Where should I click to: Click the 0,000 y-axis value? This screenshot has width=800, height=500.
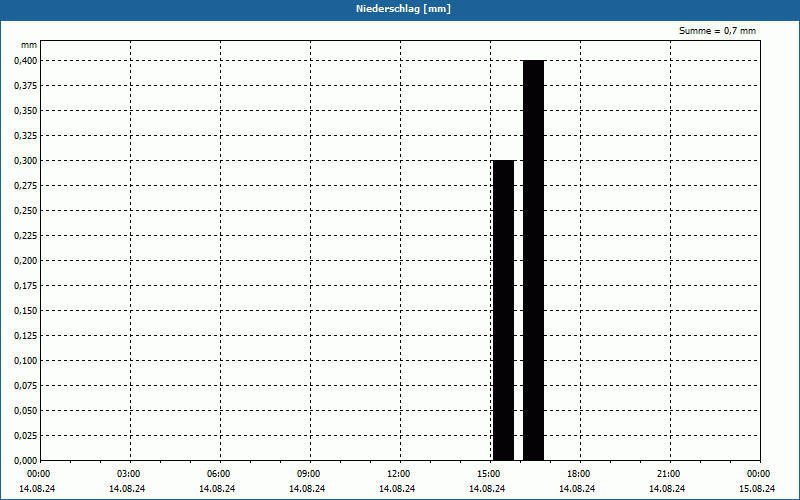26,460
